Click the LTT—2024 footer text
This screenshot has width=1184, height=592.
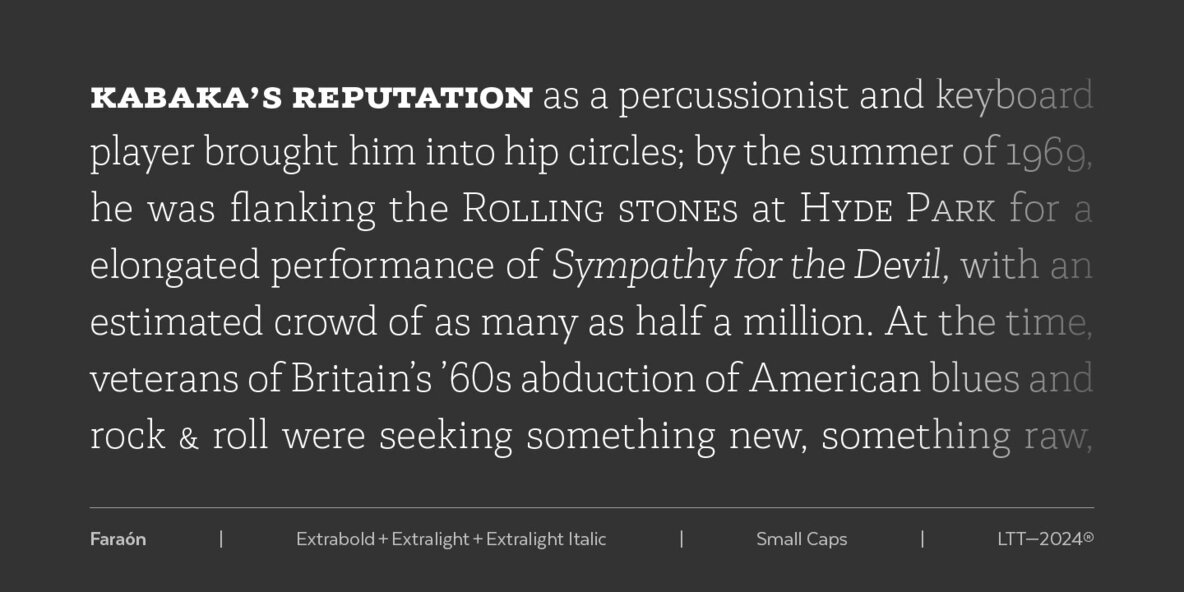tap(1032, 540)
